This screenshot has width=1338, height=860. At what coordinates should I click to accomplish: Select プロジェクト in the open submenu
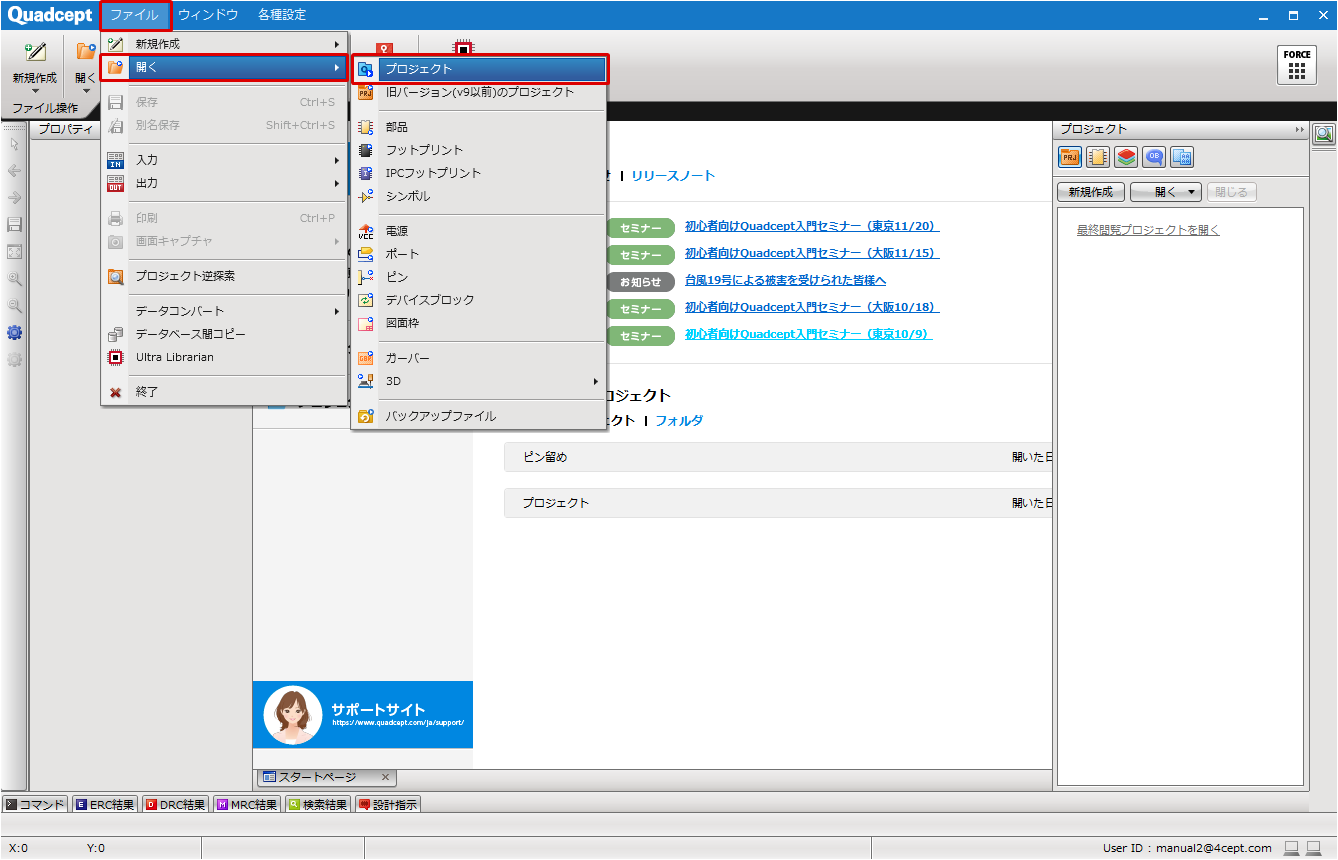click(479, 69)
